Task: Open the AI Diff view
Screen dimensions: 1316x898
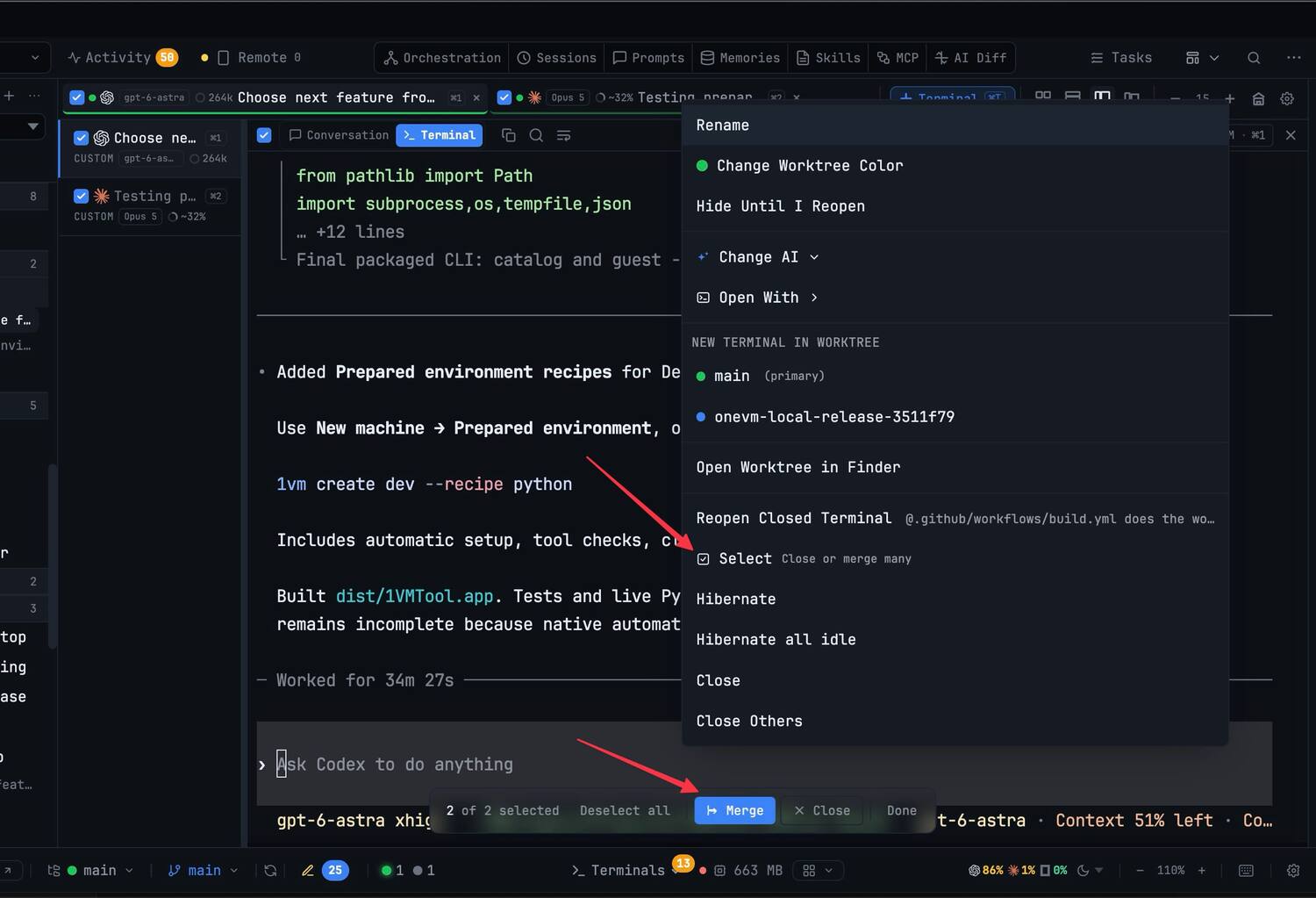Action: click(970, 57)
